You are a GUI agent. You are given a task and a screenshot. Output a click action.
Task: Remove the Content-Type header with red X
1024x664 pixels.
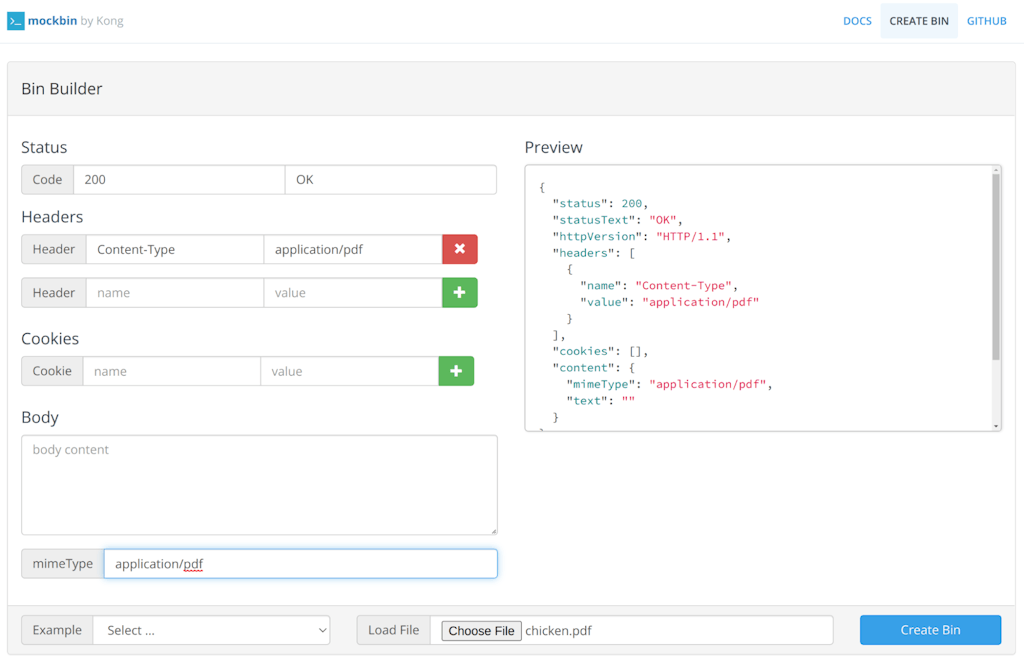(459, 249)
